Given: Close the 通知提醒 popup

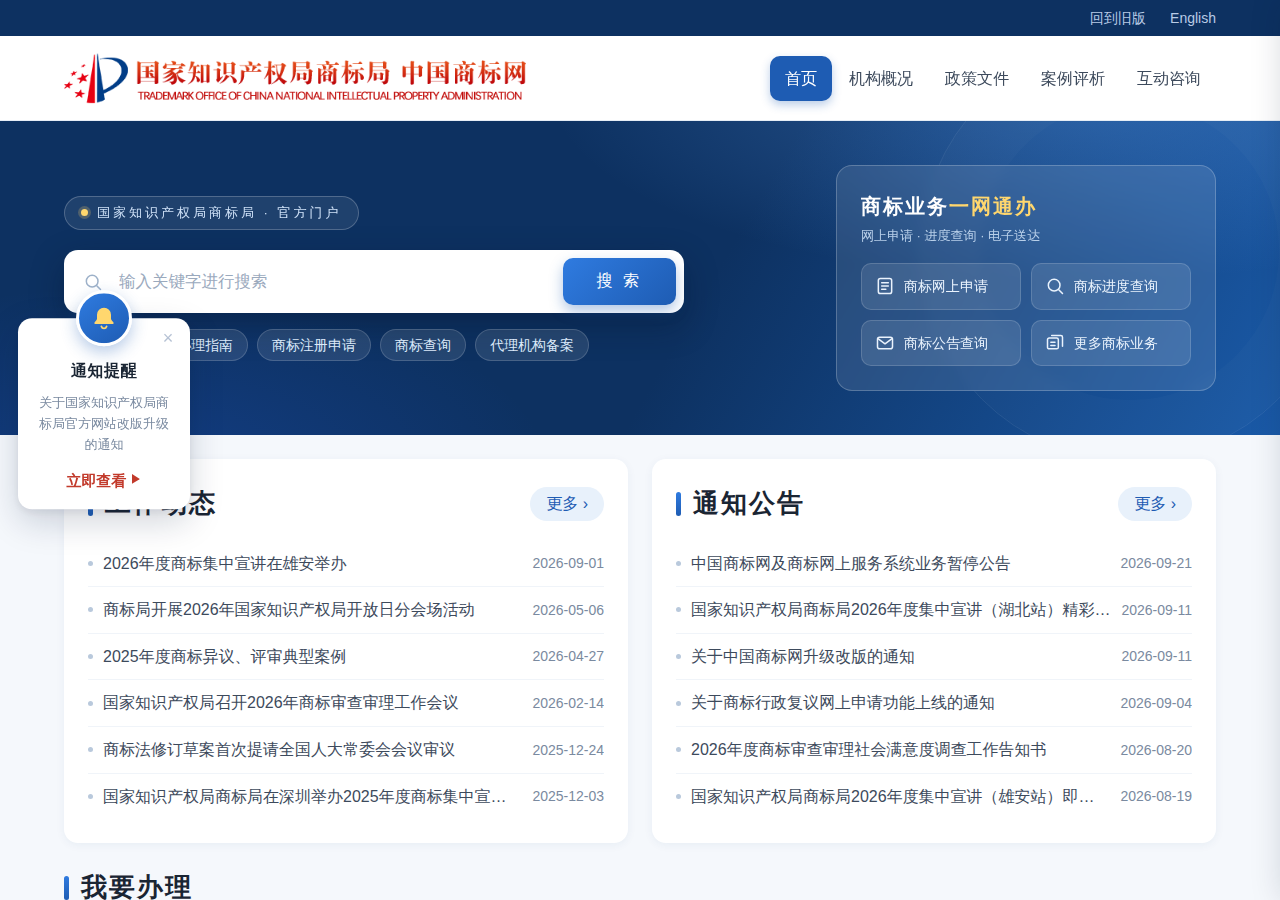Looking at the screenshot, I should click(168, 338).
